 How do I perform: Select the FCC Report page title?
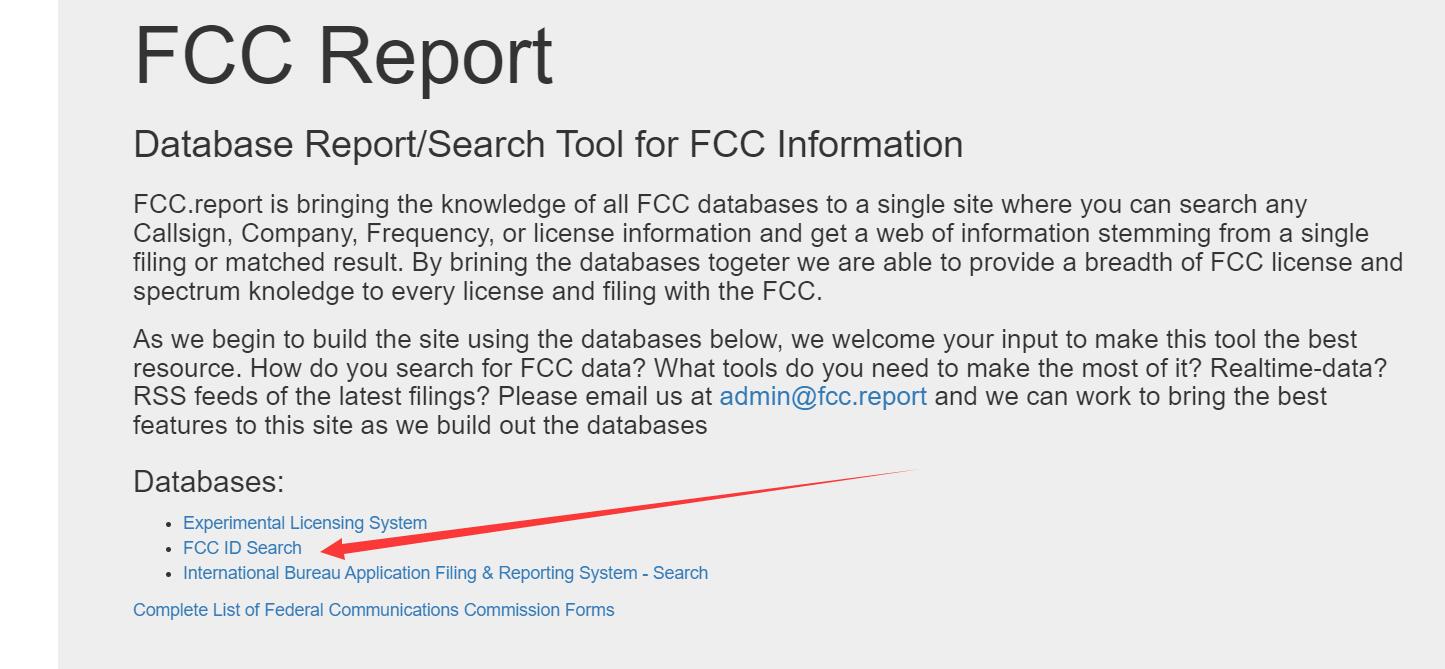(x=343, y=55)
